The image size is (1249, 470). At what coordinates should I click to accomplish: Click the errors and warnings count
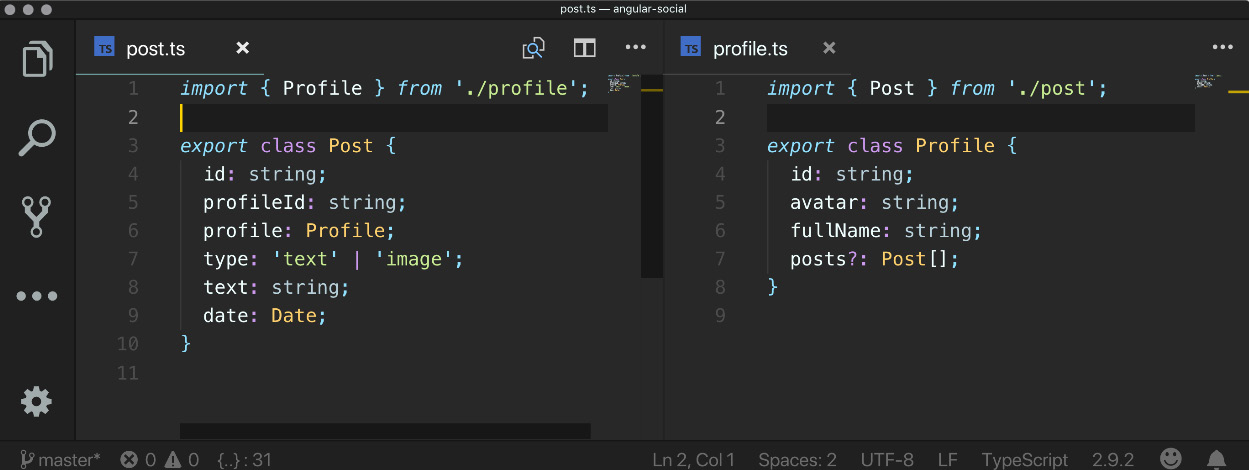[x=160, y=460]
